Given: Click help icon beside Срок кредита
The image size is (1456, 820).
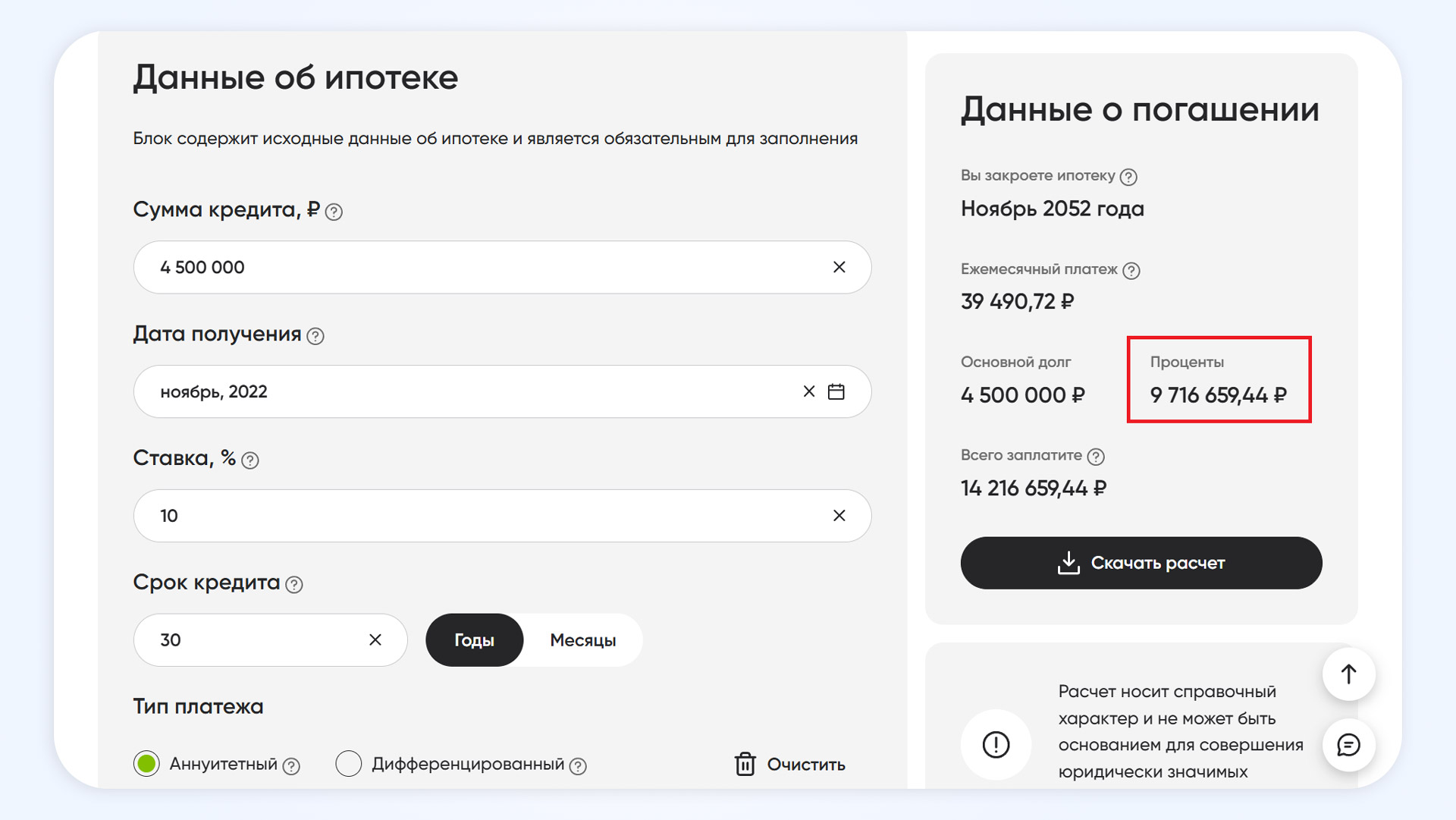Looking at the screenshot, I should click(294, 585).
